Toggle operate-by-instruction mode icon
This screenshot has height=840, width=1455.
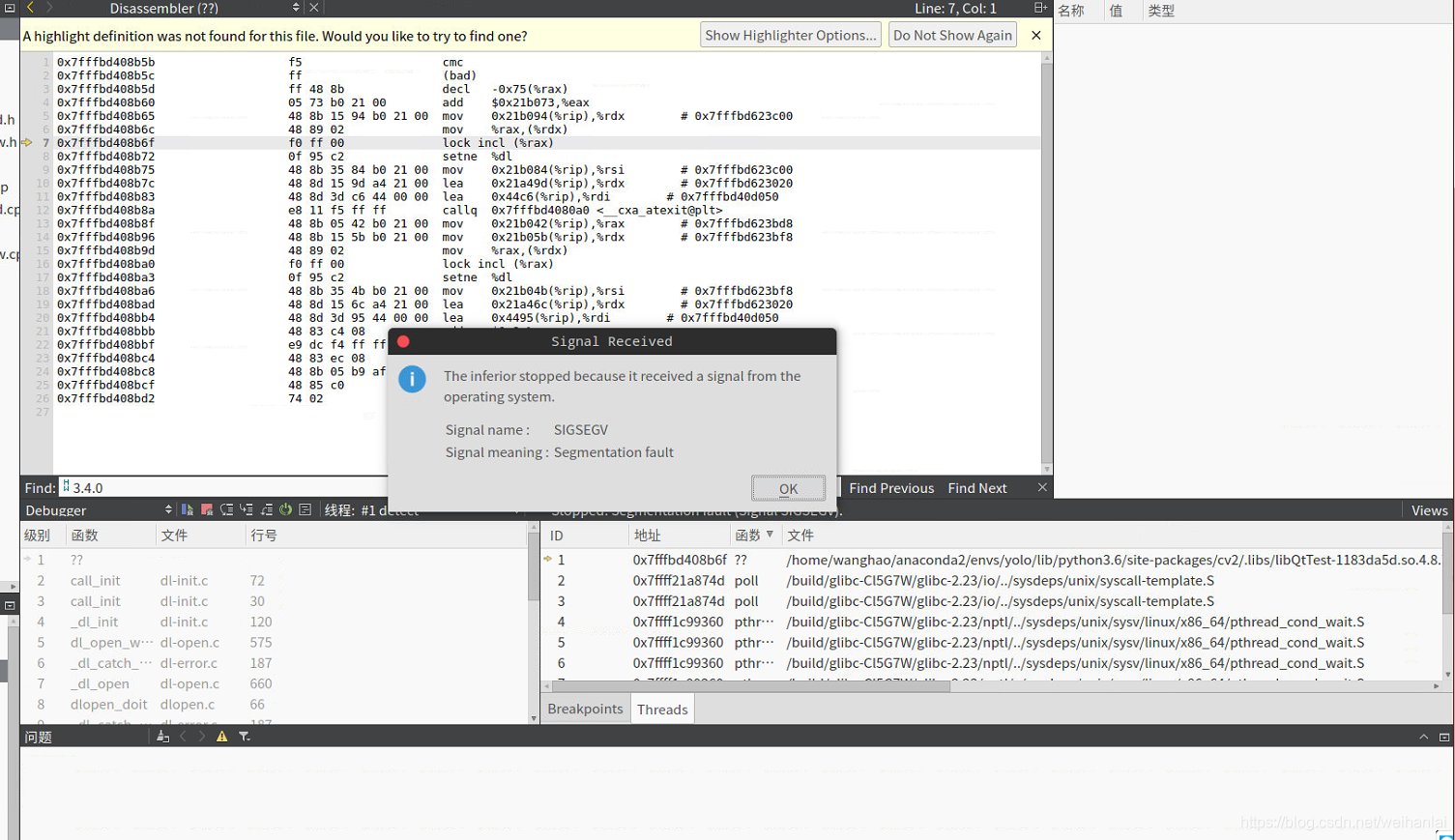coord(305,509)
